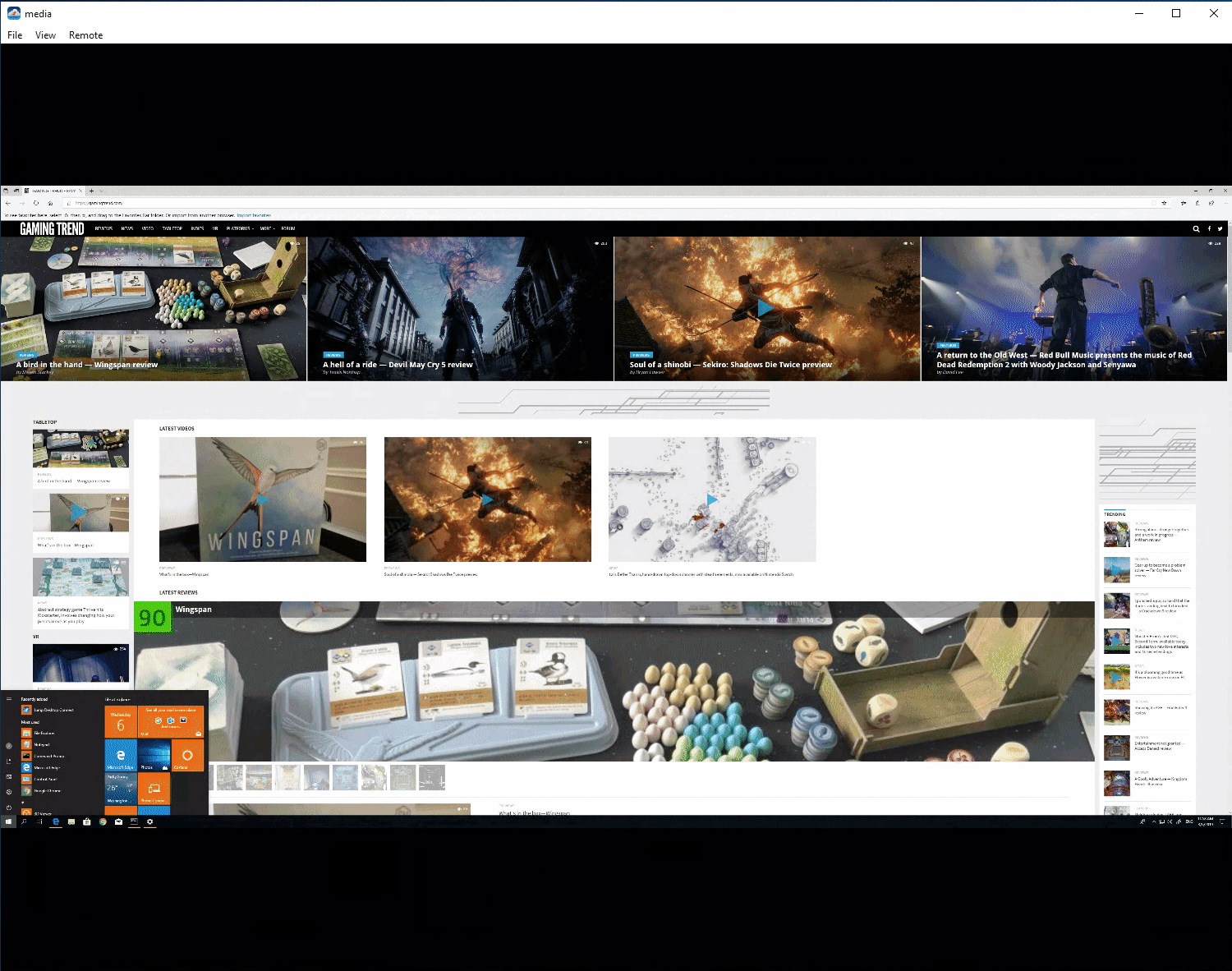
Task: Click the Microsoft Edge Start tile
Action: [x=121, y=755]
